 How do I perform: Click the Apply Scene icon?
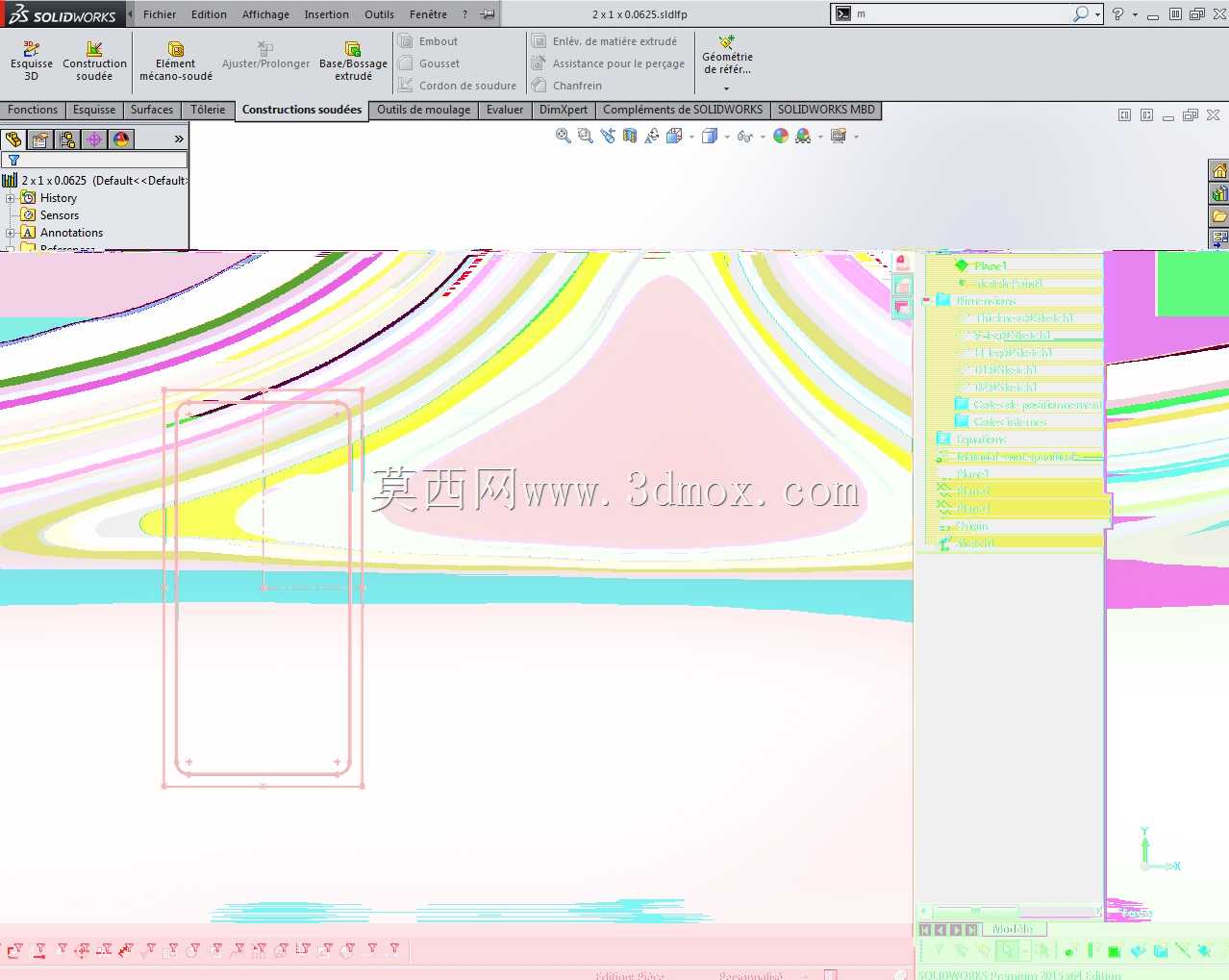pyautogui.click(x=803, y=137)
